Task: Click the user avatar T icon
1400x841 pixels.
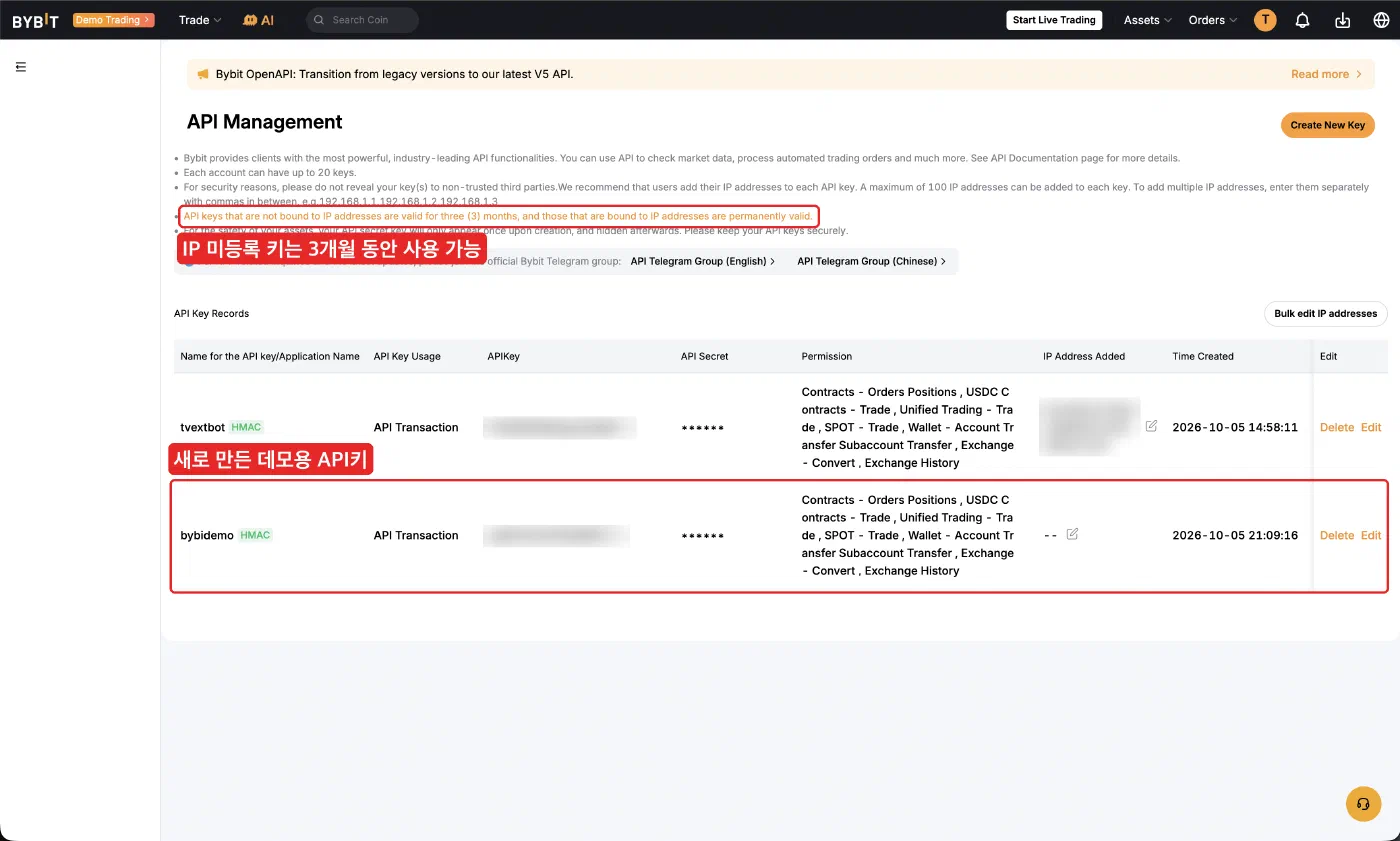Action: pyautogui.click(x=1265, y=20)
